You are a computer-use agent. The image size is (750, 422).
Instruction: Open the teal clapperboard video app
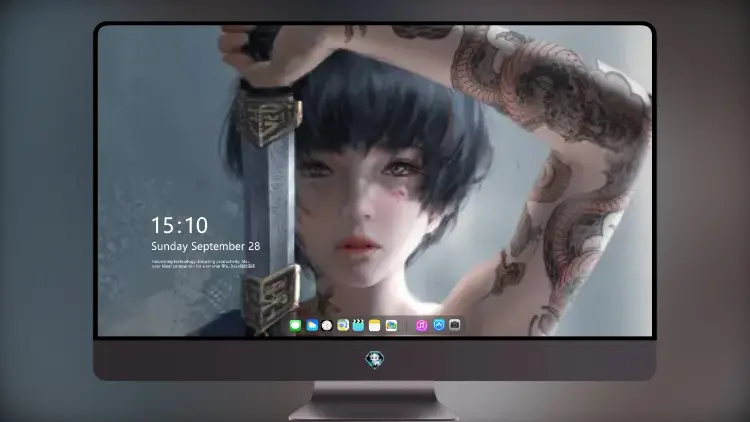pos(358,326)
